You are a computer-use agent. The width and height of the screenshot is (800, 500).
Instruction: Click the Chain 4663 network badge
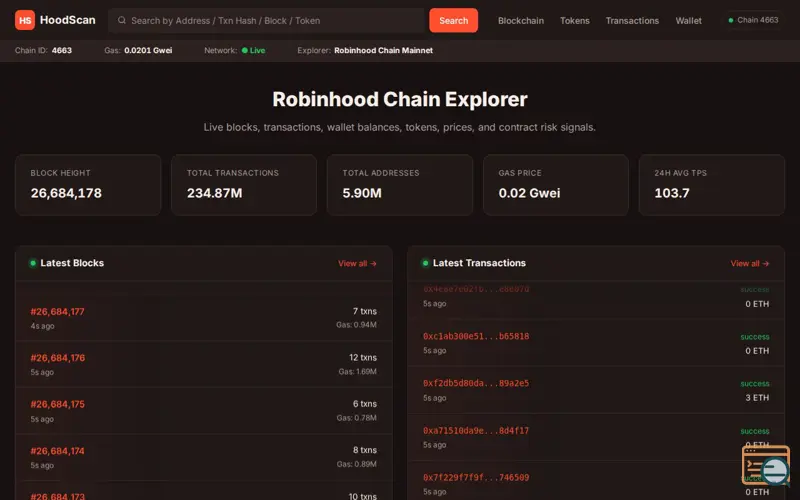tap(753, 20)
